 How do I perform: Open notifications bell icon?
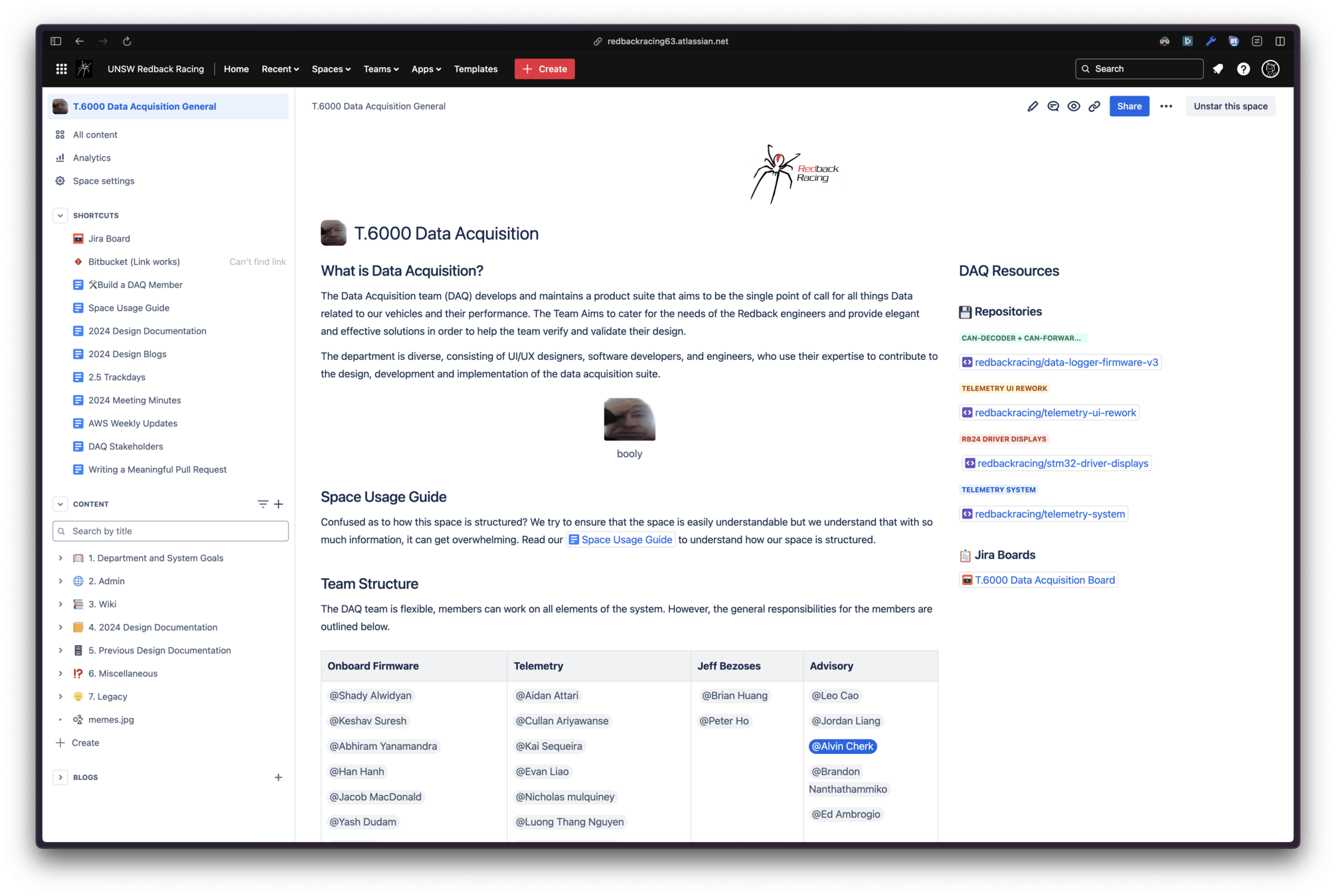click(1218, 69)
